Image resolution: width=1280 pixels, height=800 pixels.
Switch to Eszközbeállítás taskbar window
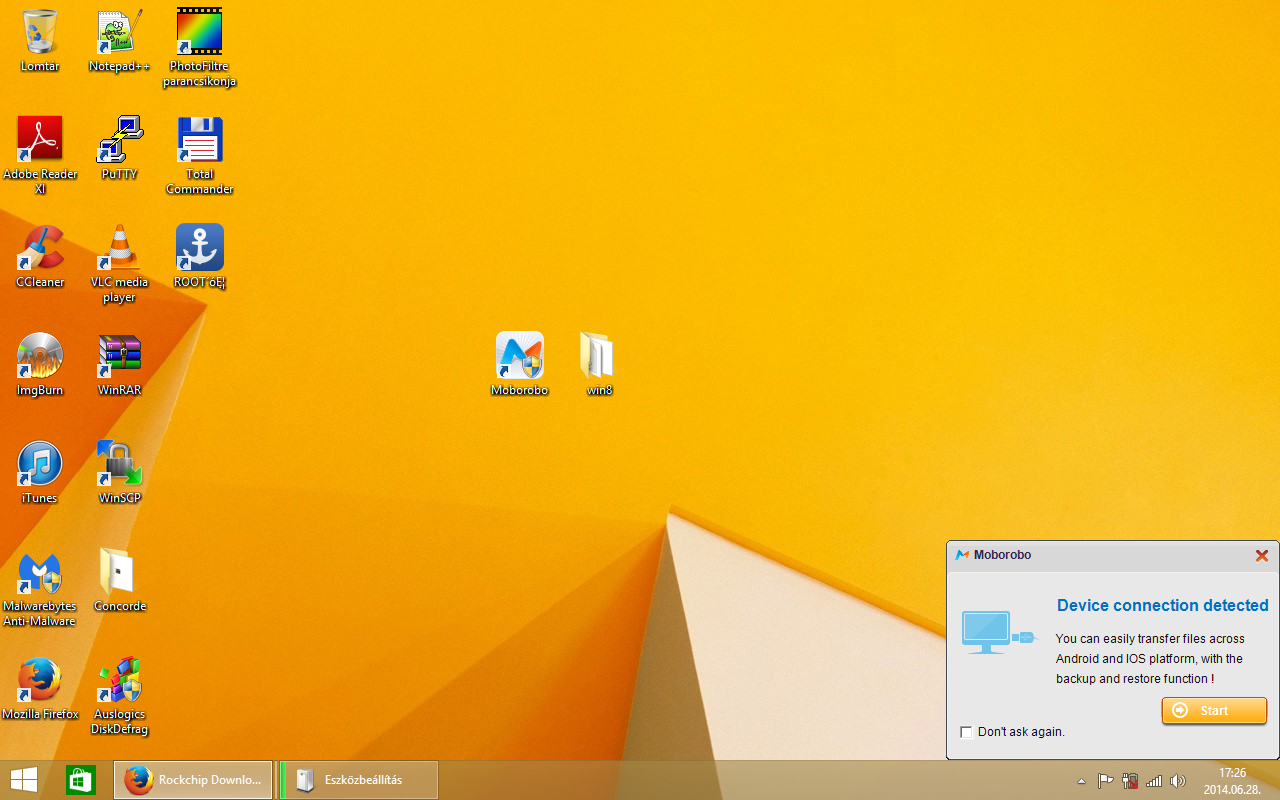[x=358, y=780]
